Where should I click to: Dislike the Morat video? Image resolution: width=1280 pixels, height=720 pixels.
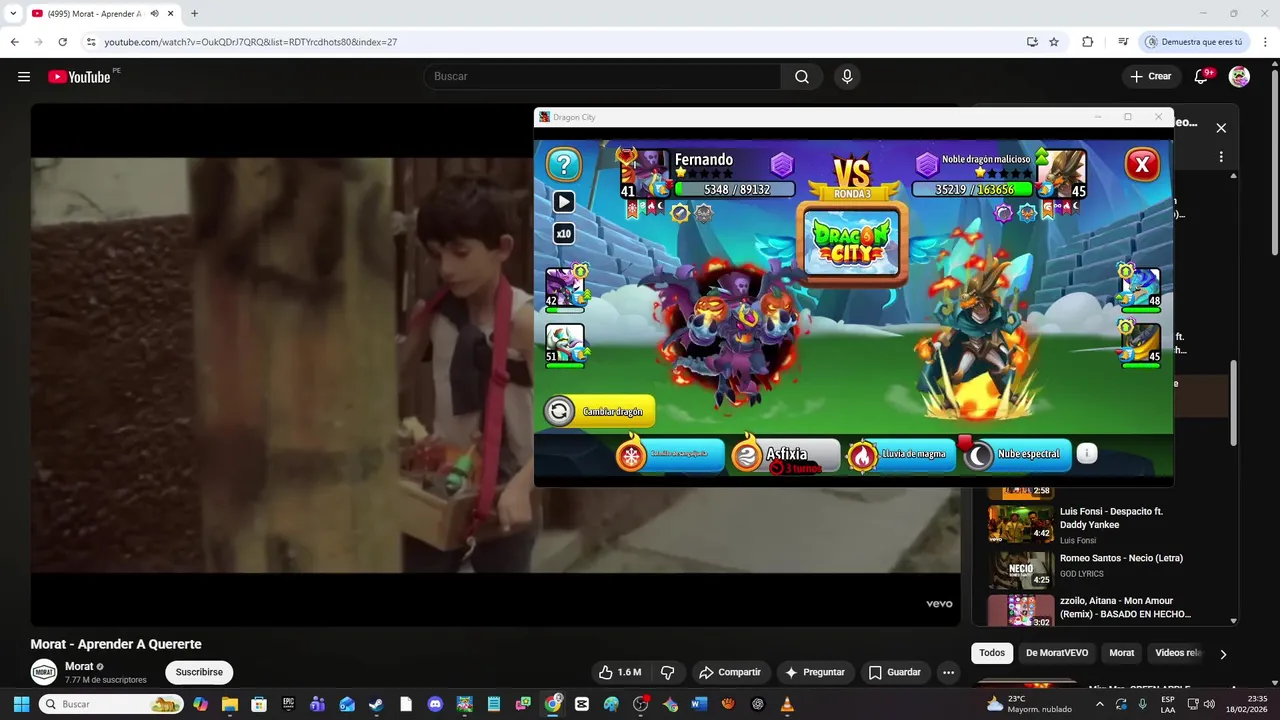[668, 672]
